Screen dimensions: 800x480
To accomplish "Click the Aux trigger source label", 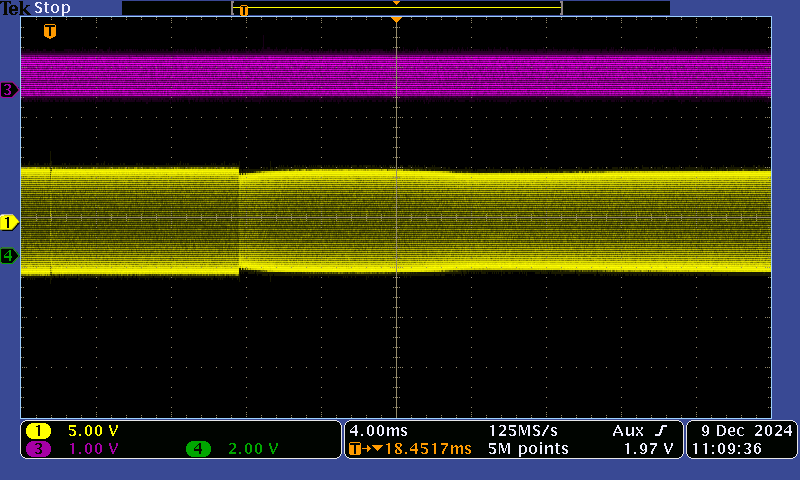I will point(628,430).
